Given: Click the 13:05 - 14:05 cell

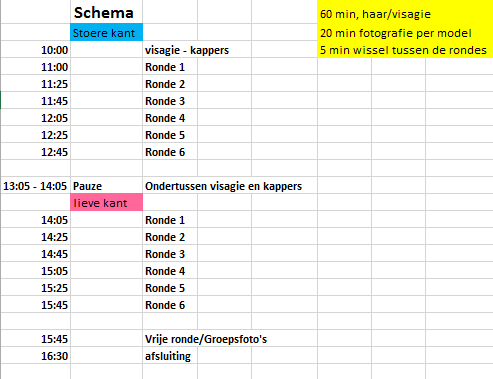Looking at the screenshot, I should (36, 186).
